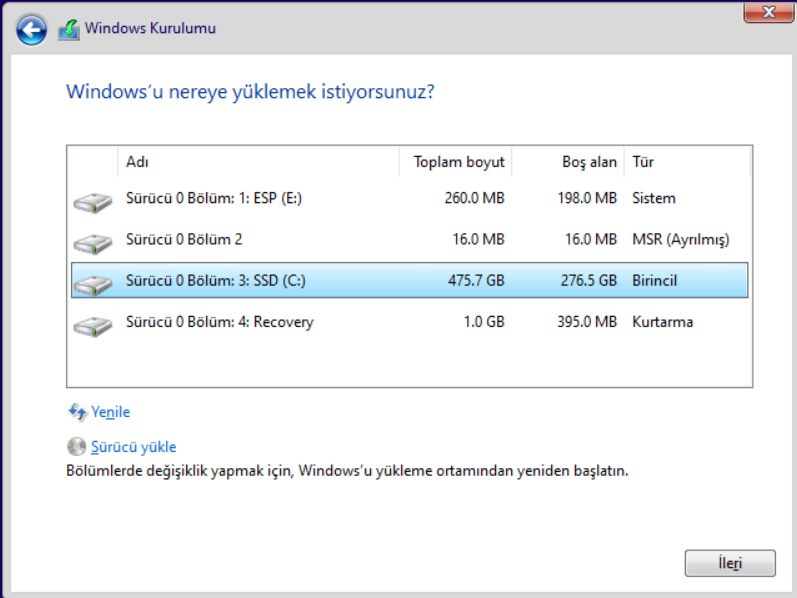Click the Birincil type cell
The height and width of the screenshot is (598, 797).
(x=654, y=280)
